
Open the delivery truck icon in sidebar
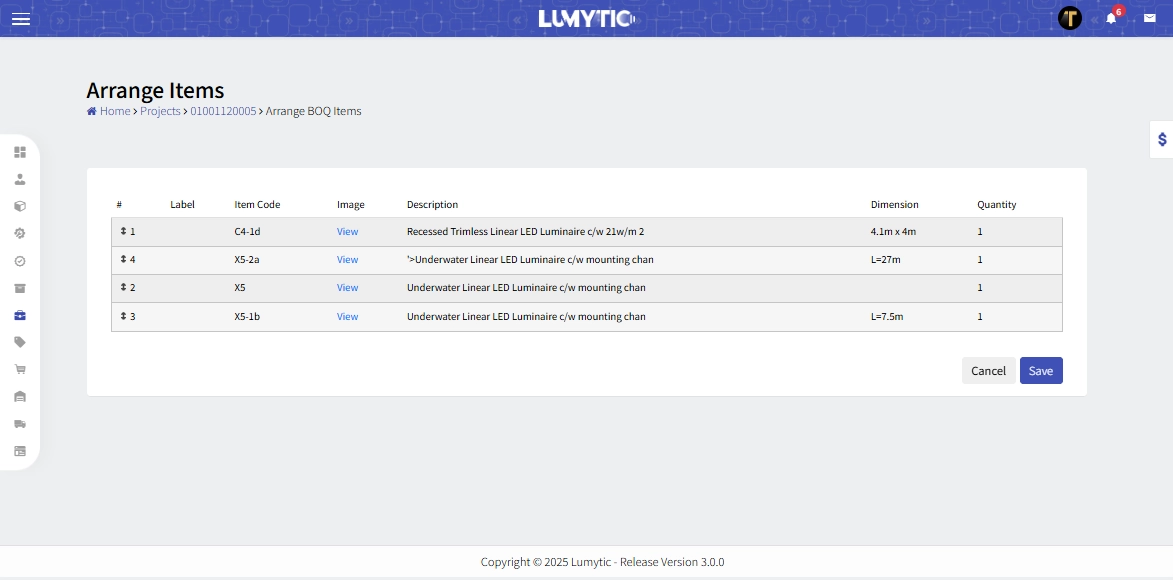click(x=20, y=424)
